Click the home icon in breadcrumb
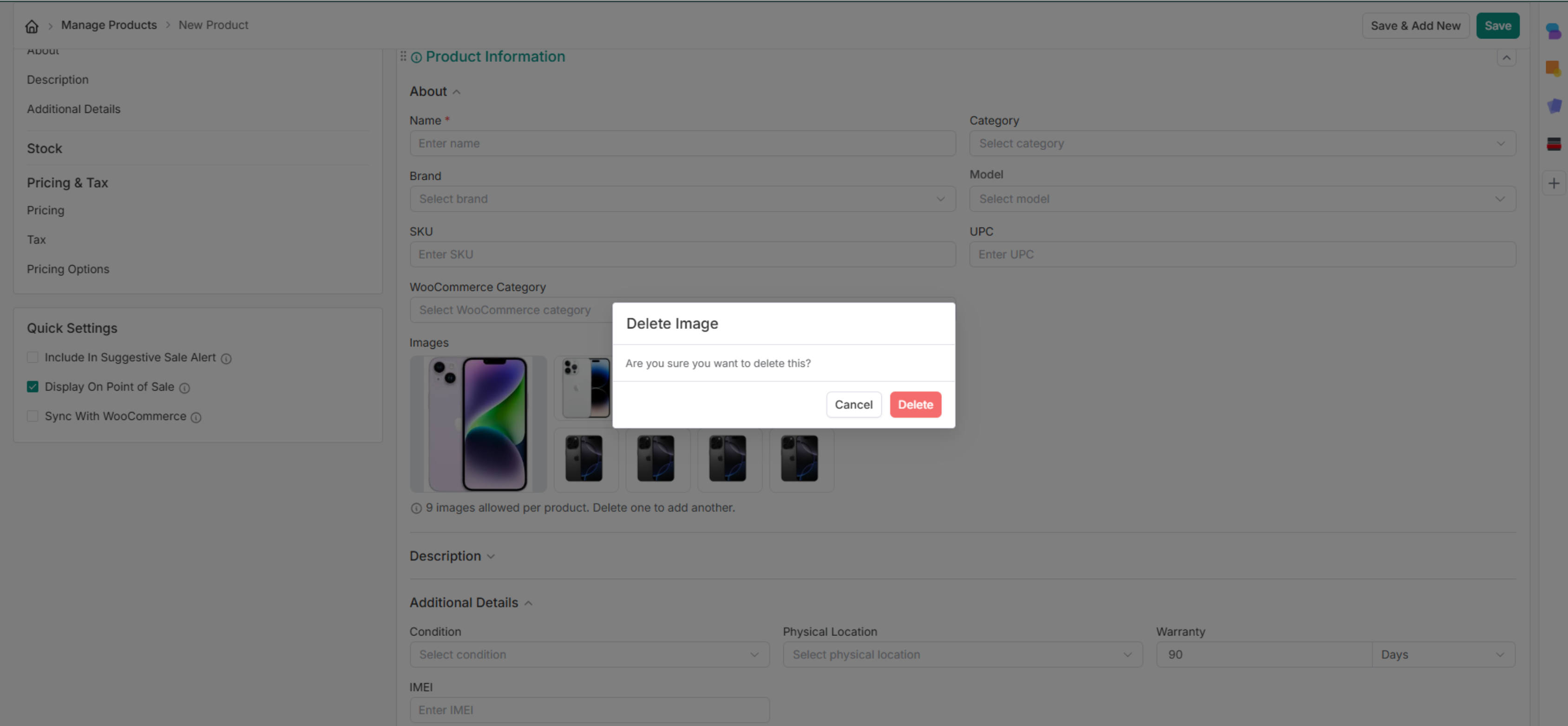The height and width of the screenshot is (726, 1568). click(x=32, y=26)
